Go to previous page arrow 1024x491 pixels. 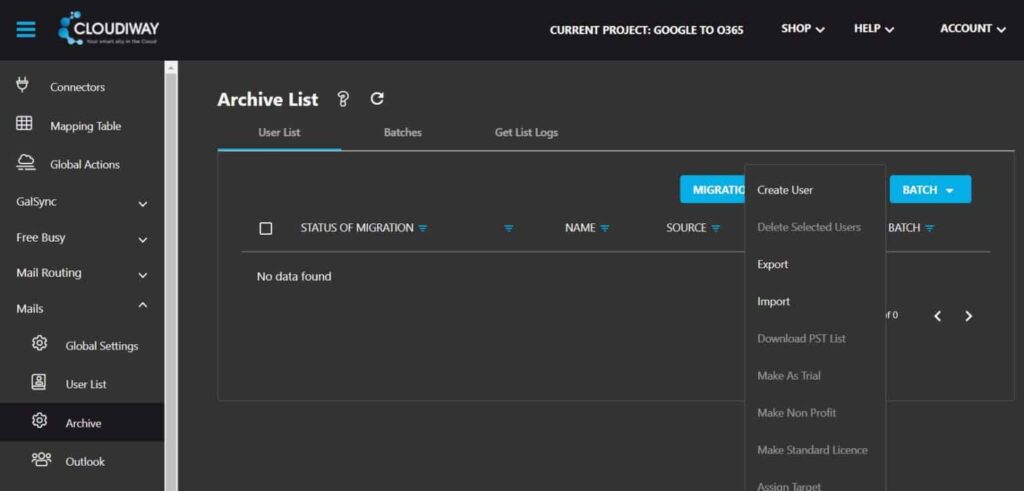[938, 316]
